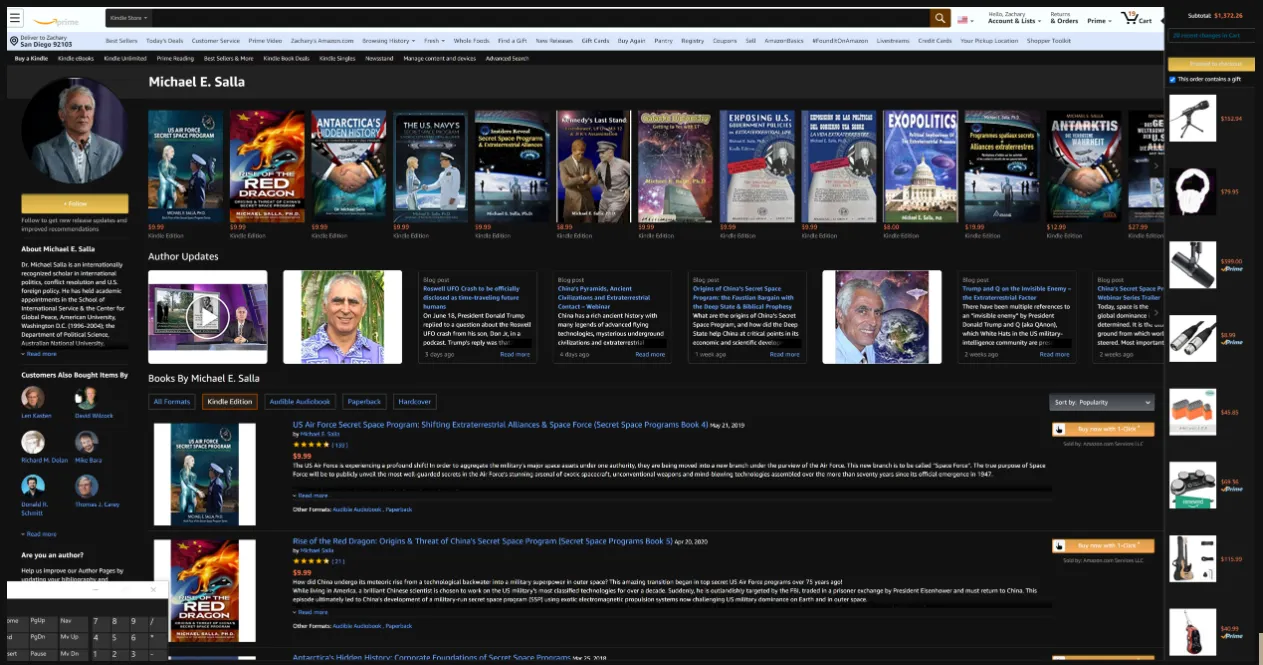Play the Author Updates video

208,317
